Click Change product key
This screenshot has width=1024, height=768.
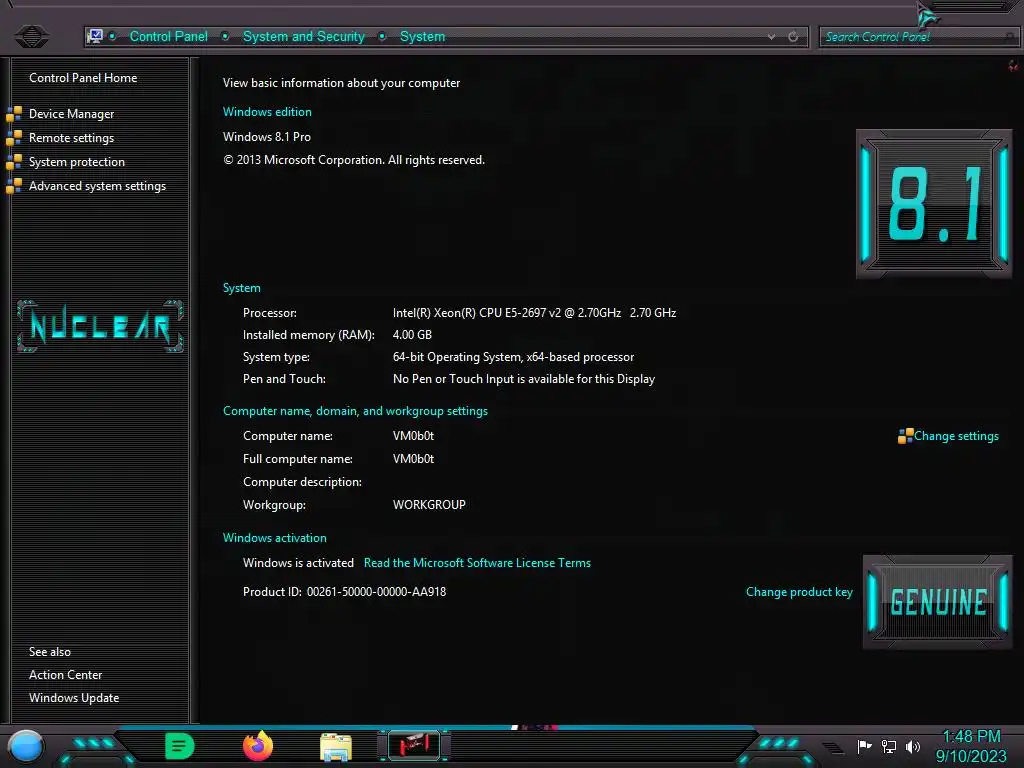(799, 592)
